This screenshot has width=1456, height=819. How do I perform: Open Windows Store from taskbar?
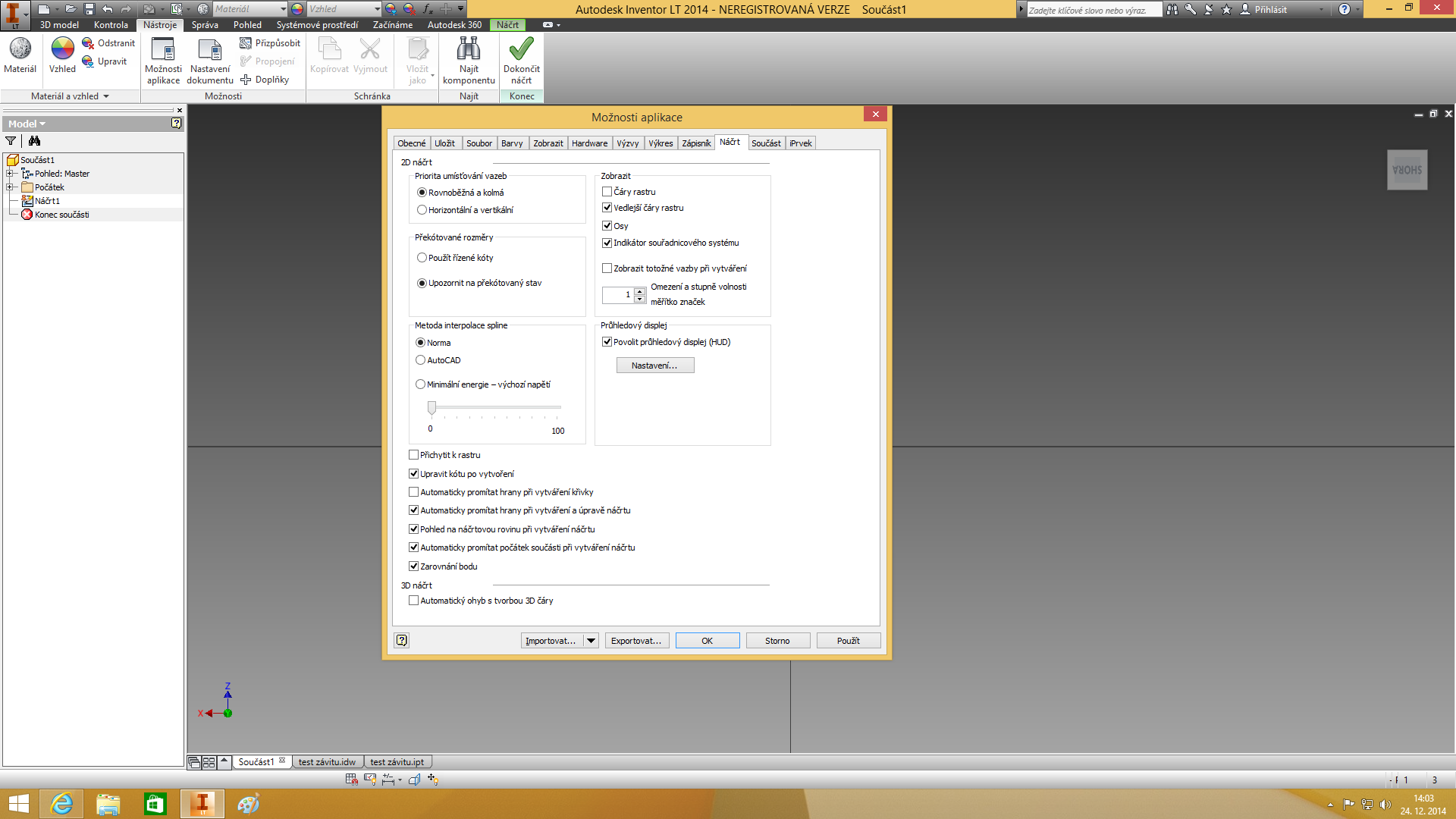pos(155,804)
